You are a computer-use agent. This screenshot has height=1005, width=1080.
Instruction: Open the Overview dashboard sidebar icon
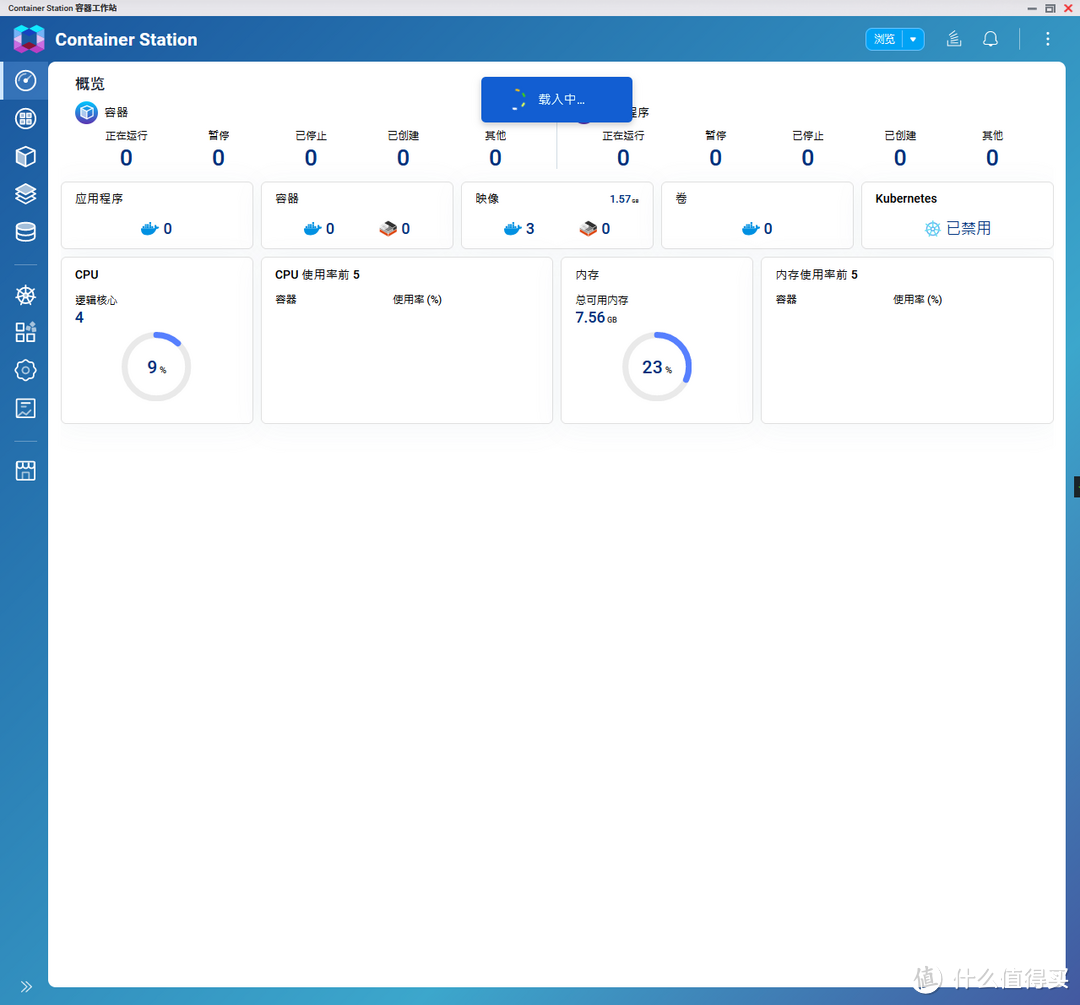tap(25, 81)
